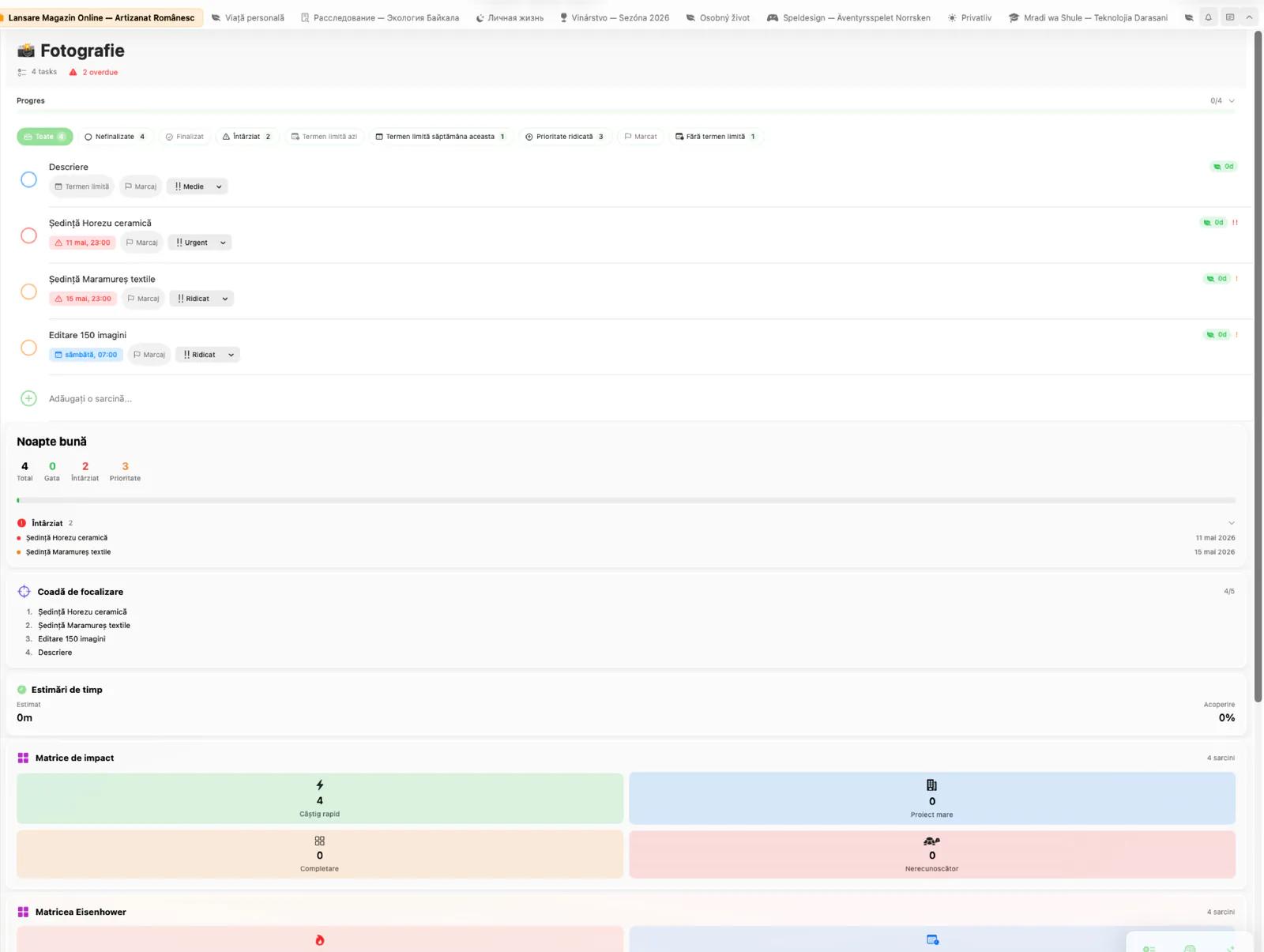Click Marcaj flag on Ședință Maramureș textile
Screen dimensions: 1264x952
tap(143, 299)
